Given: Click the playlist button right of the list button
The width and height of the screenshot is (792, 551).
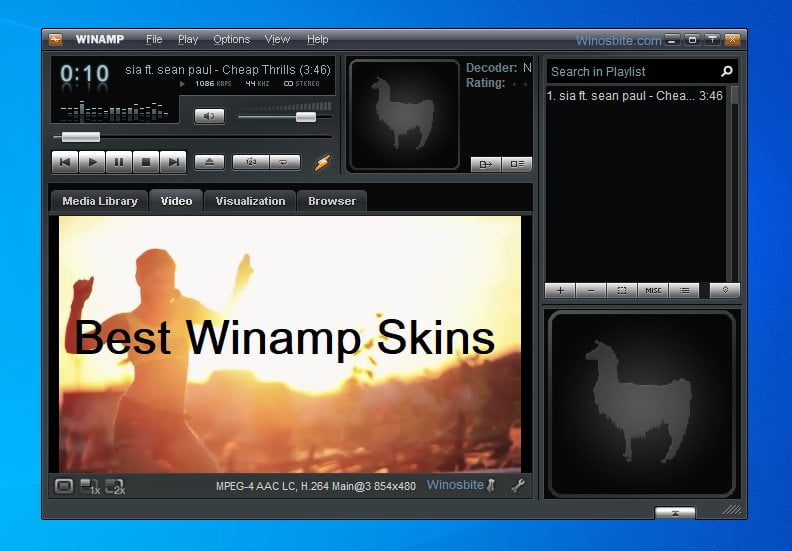Looking at the screenshot, I should point(725,290).
